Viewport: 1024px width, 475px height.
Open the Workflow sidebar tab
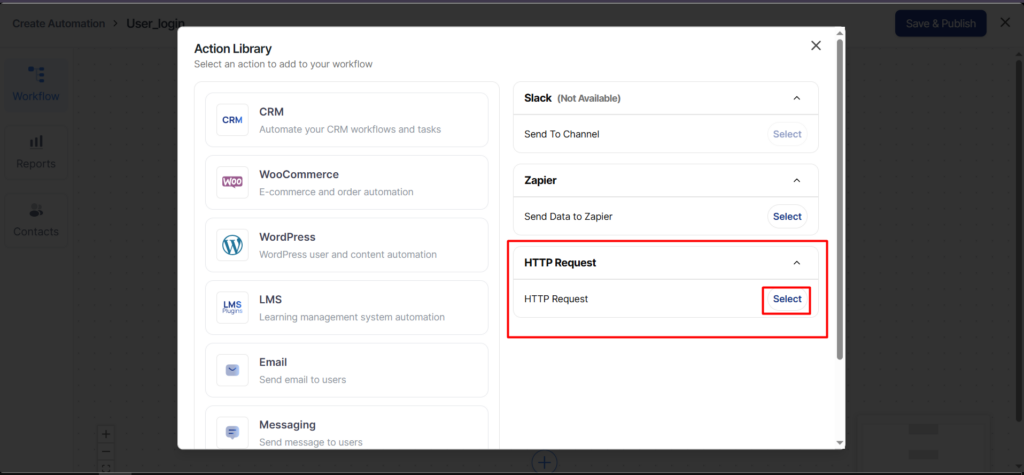pos(36,84)
